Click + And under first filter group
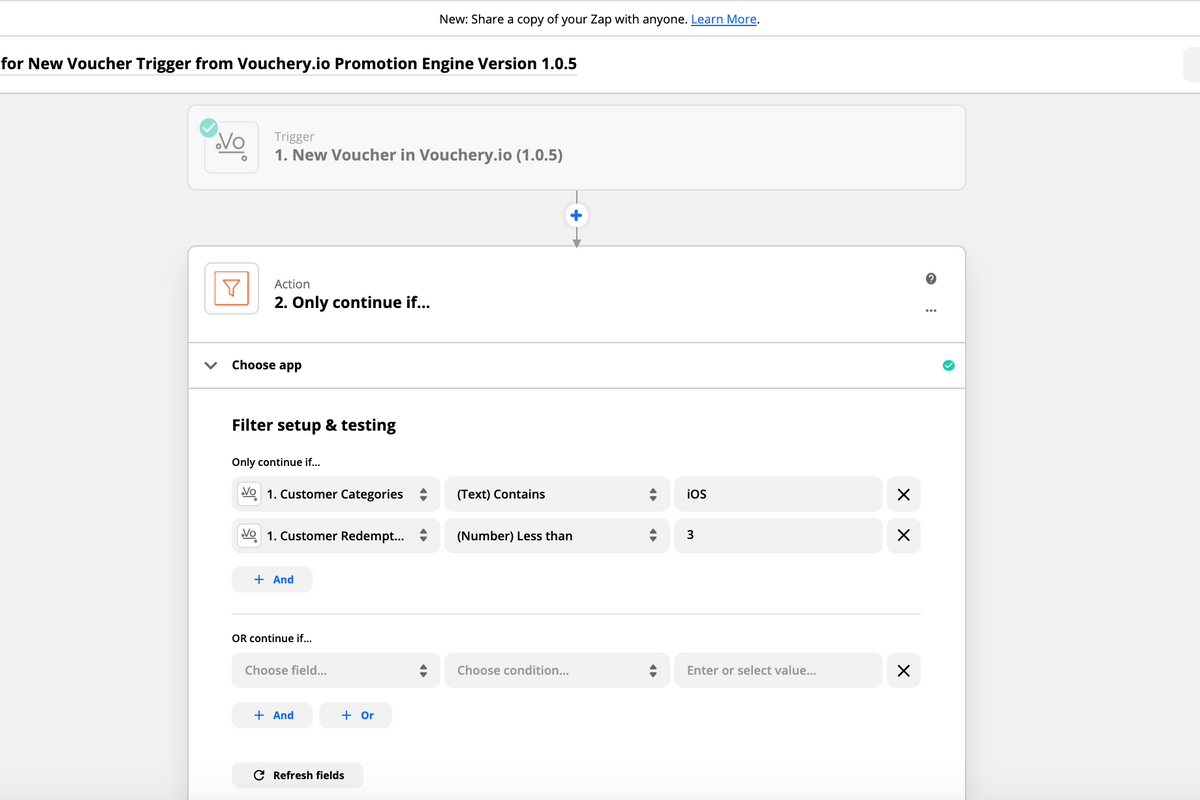 pyautogui.click(x=272, y=579)
